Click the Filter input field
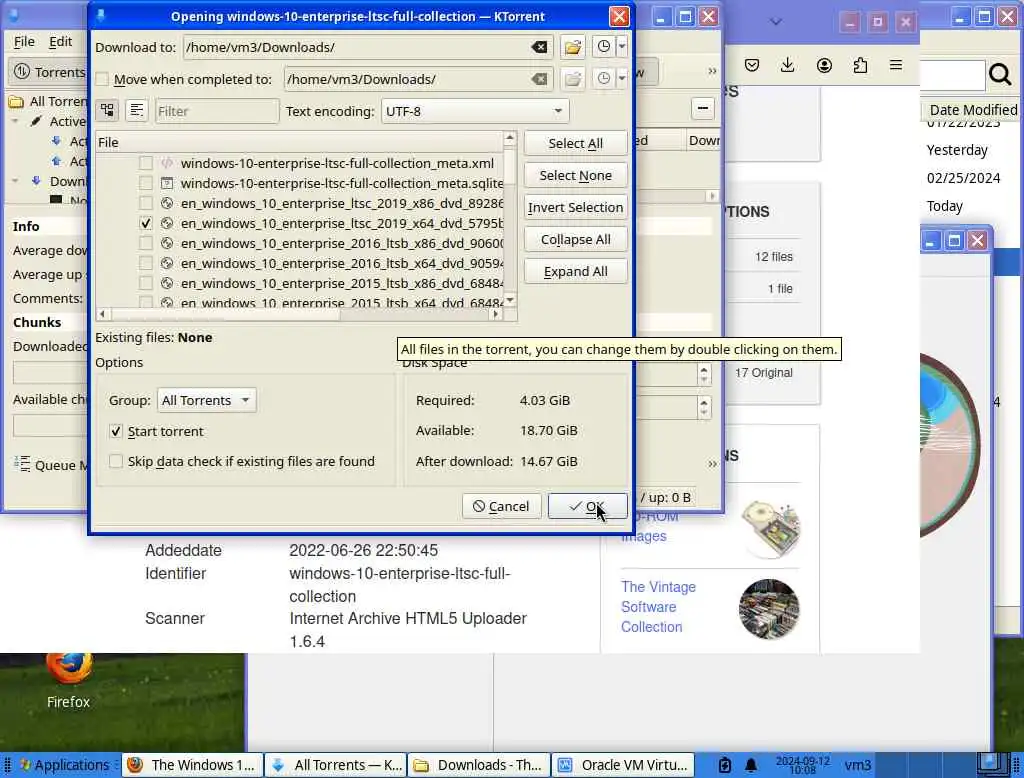Screen dimensions: 1024x778 coord(217,111)
